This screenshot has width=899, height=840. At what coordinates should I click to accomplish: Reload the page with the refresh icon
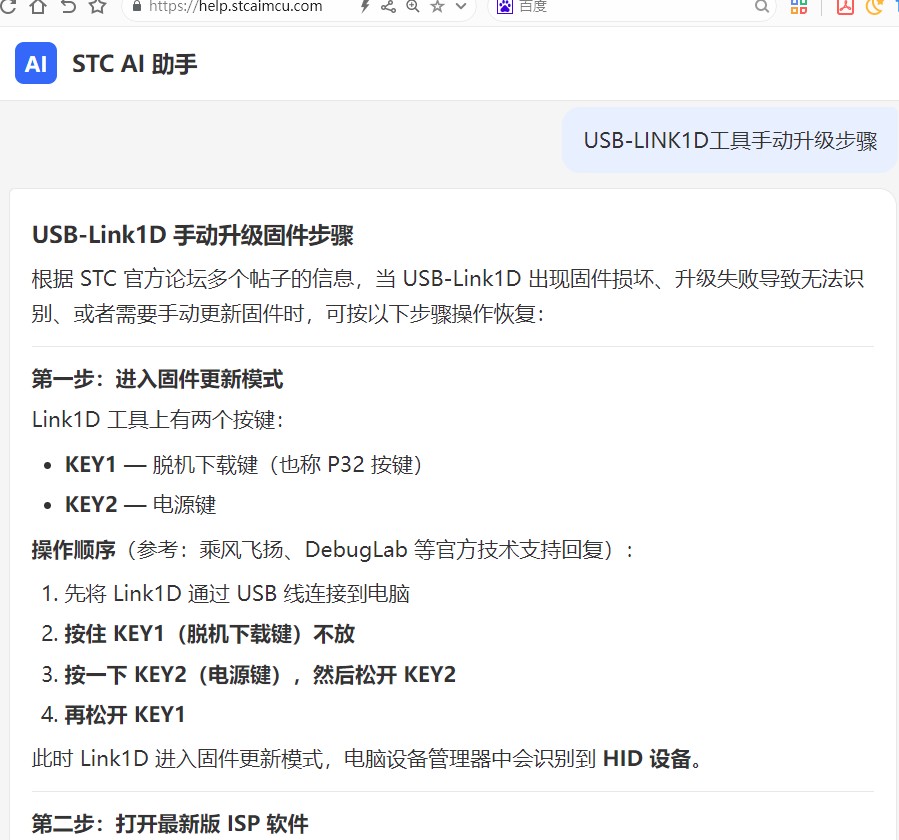pos(7,6)
